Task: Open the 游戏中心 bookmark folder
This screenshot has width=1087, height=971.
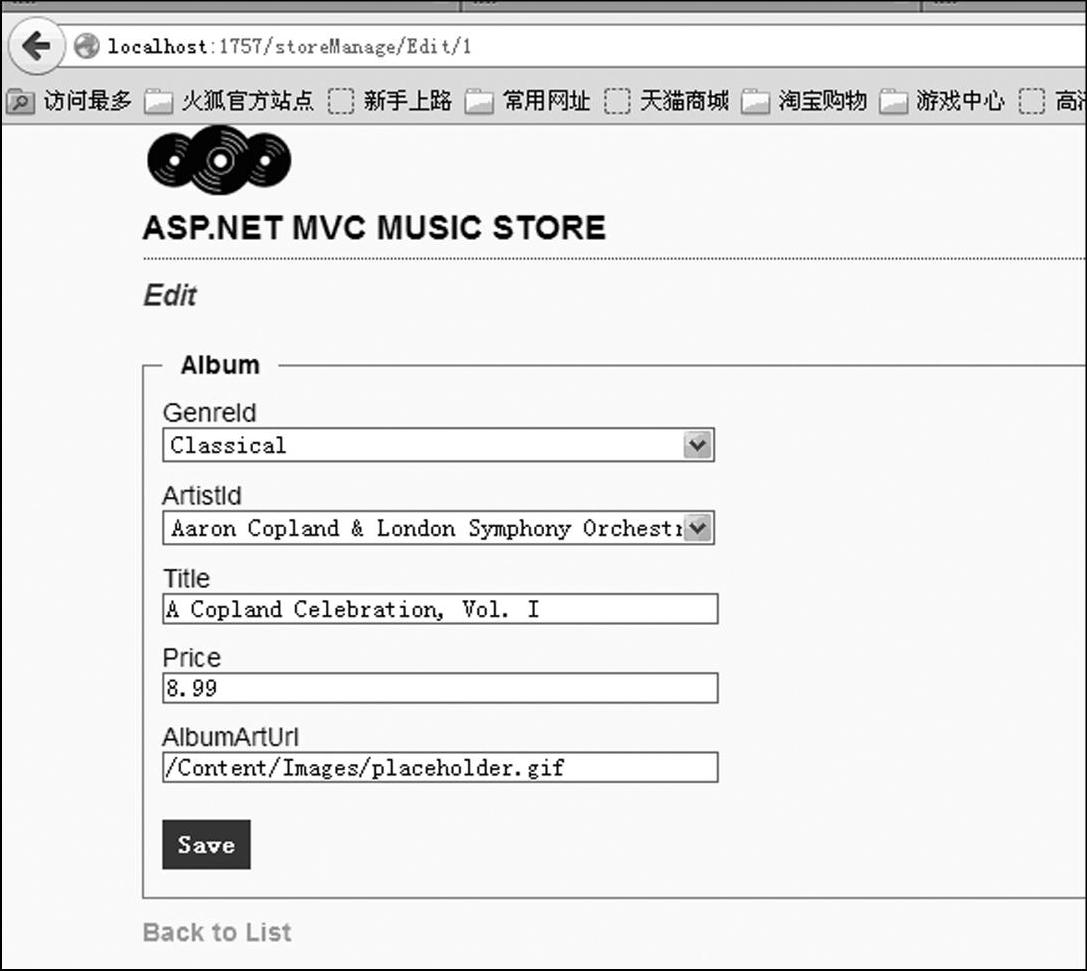Action: [x=941, y=101]
